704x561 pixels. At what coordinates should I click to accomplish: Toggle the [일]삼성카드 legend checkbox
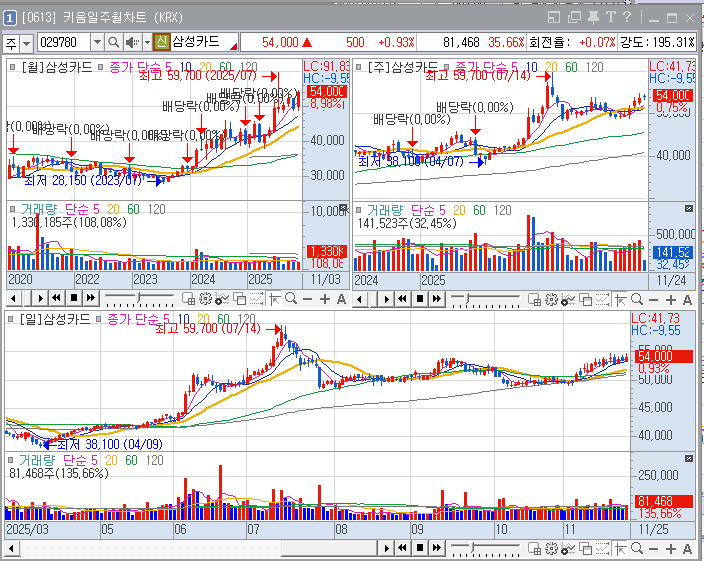tap(11, 319)
